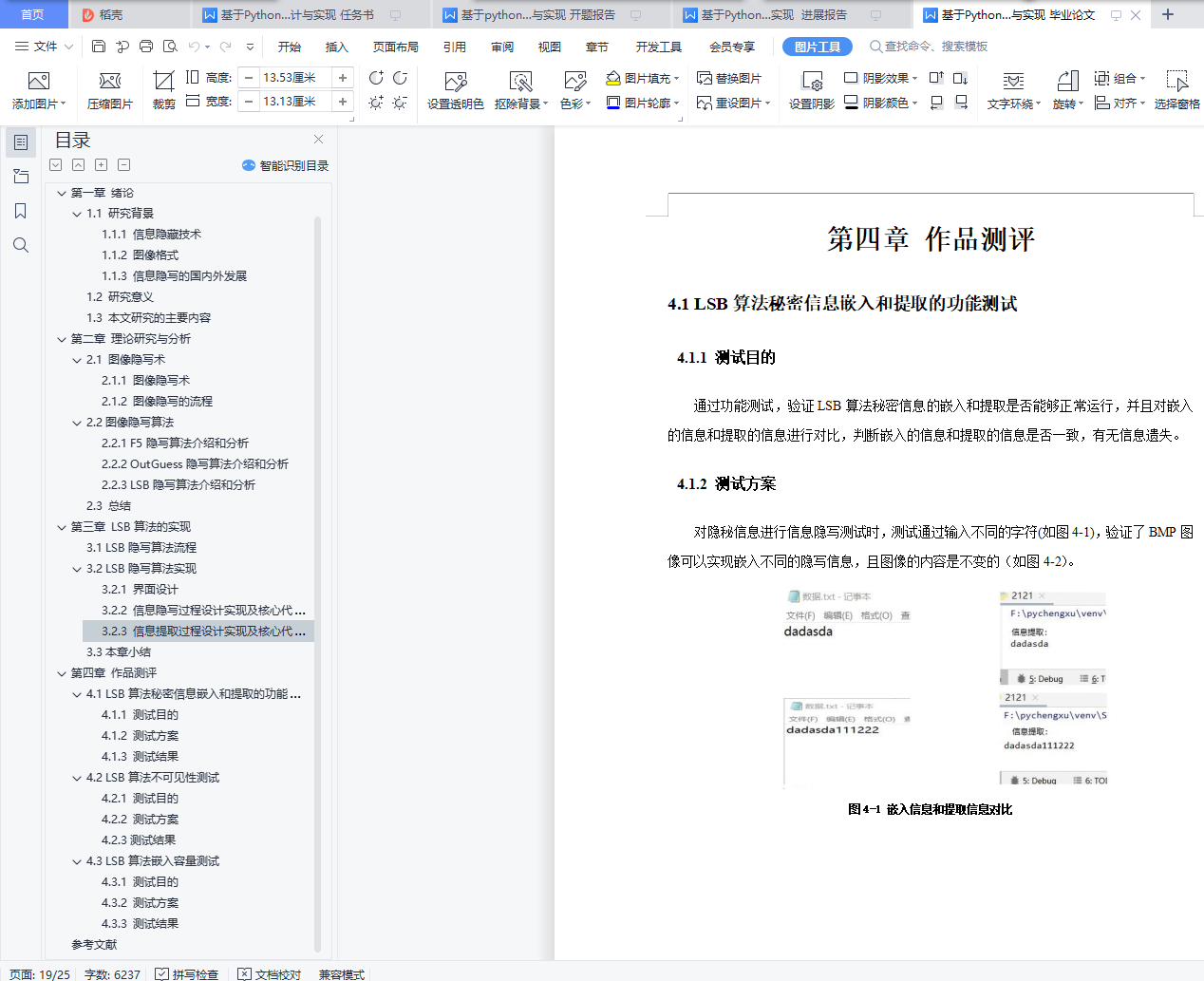Click the search magnifier icon in left sidebar

point(21,245)
